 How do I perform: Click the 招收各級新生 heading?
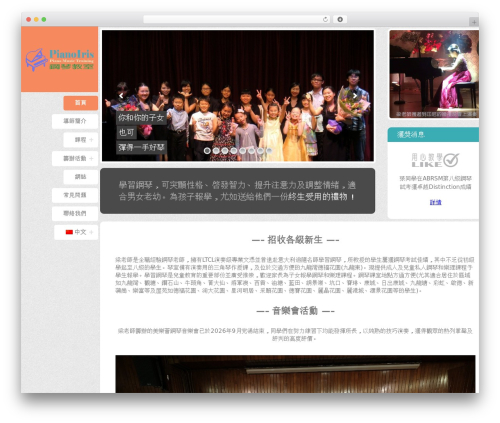point(295,240)
